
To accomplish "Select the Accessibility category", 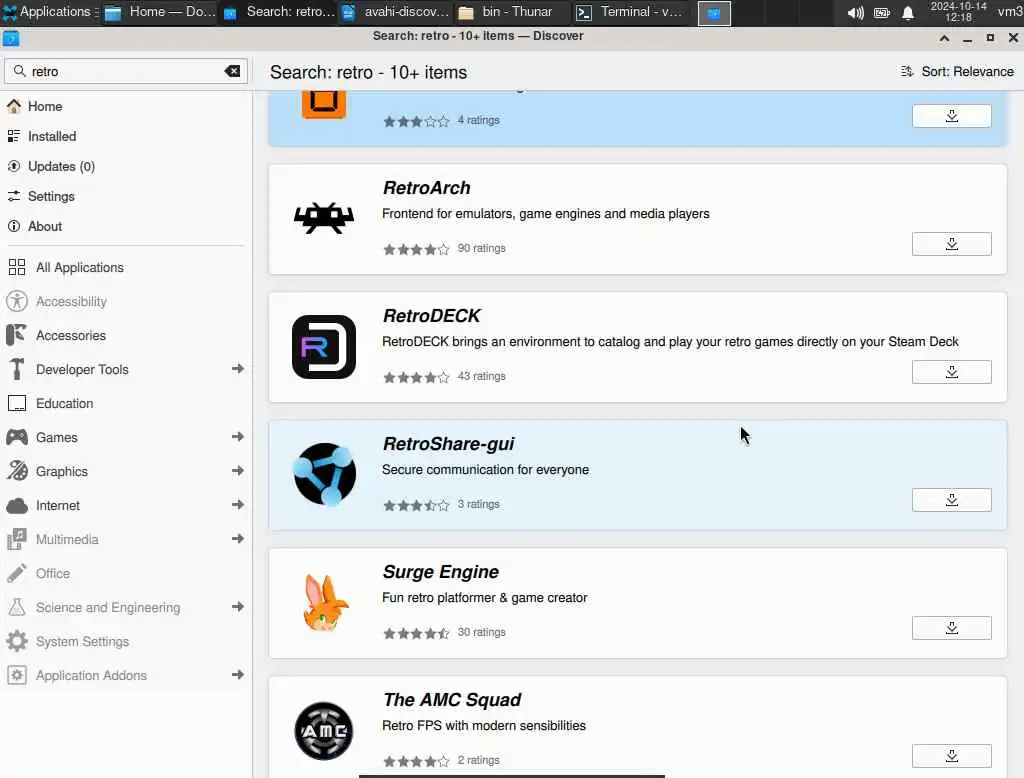I will pos(125,301).
